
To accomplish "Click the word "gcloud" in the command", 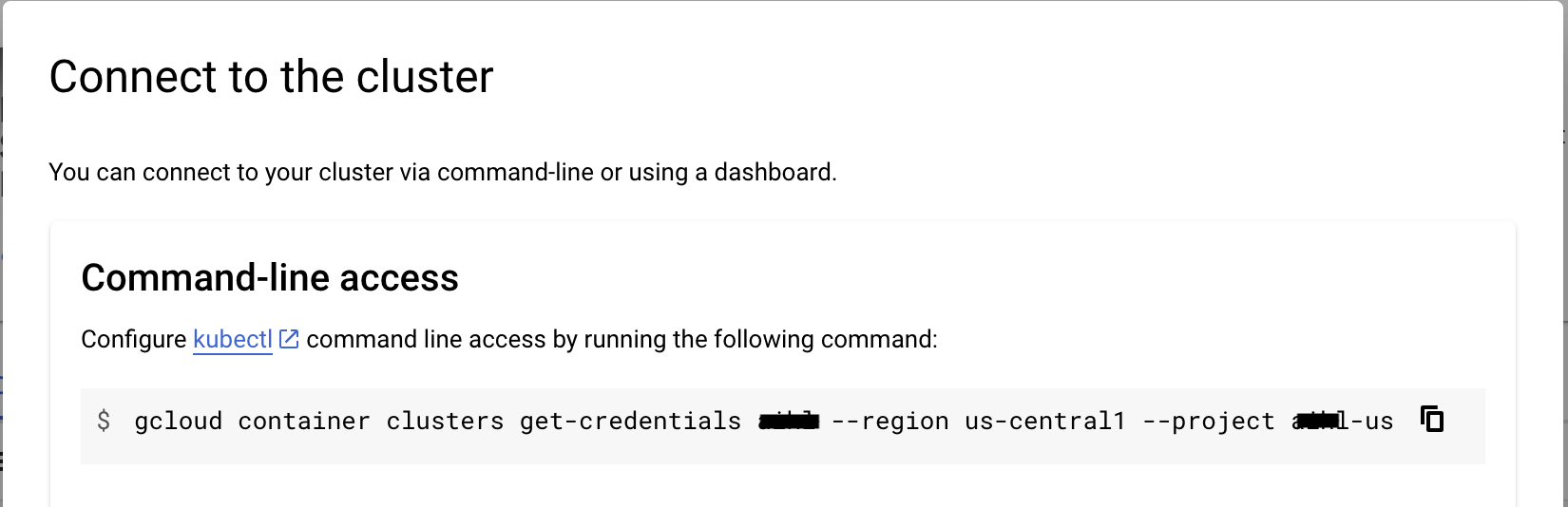I will (179, 421).
